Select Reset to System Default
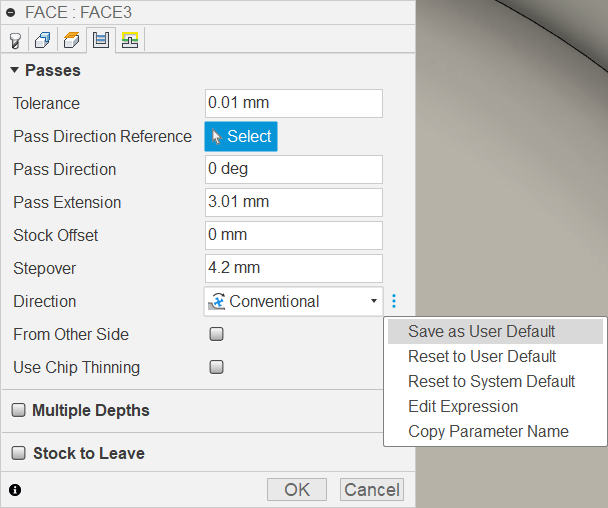 491,381
